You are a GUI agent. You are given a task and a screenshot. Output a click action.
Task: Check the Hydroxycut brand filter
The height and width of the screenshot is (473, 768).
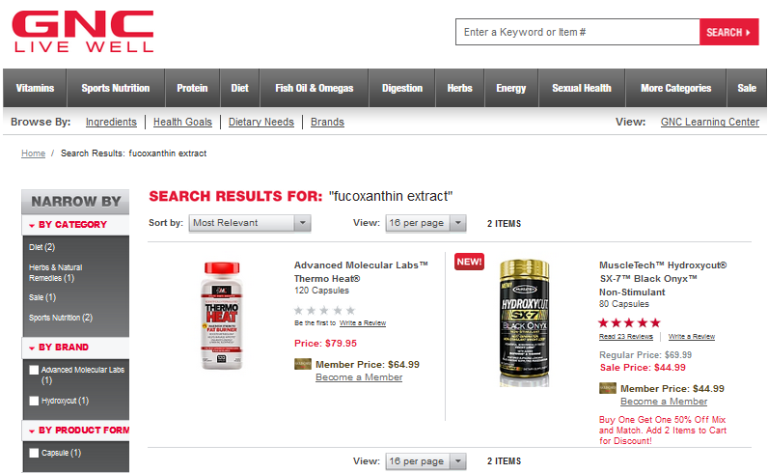pyautogui.click(x=34, y=401)
